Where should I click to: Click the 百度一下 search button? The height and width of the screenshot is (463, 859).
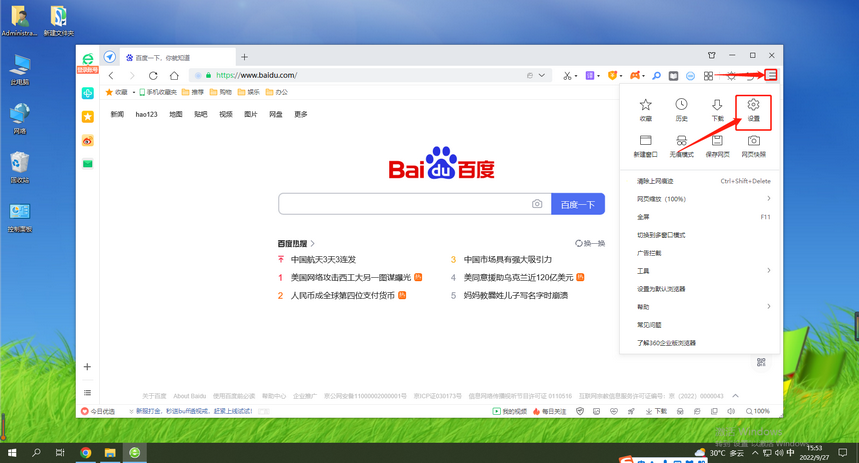pyautogui.click(x=578, y=204)
